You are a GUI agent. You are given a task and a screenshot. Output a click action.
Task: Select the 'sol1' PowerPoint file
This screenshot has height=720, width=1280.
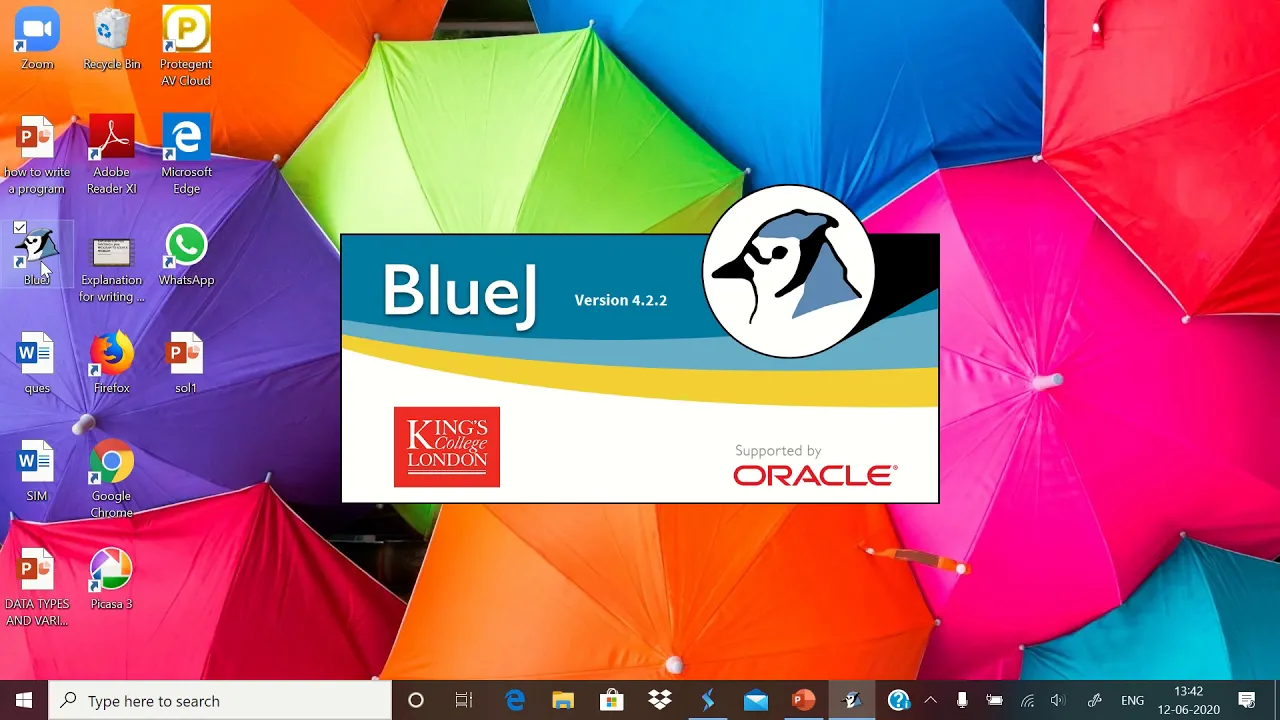point(186,363)
